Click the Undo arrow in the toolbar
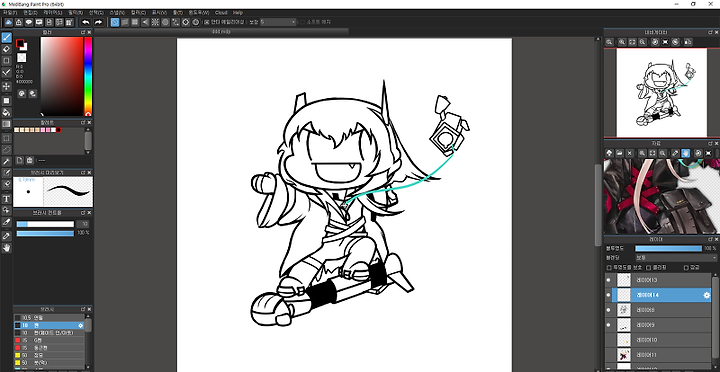 pos(86,22)
